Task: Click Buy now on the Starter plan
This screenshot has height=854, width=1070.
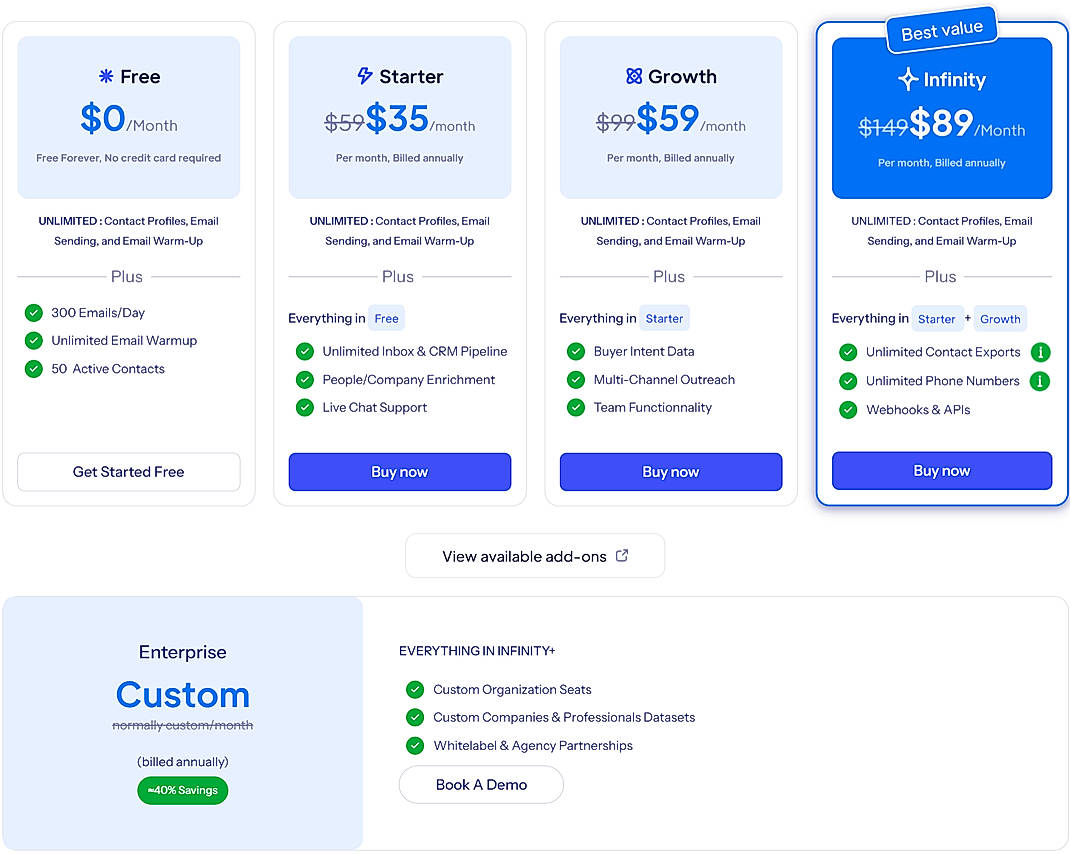Action: (x=400, y=472)
